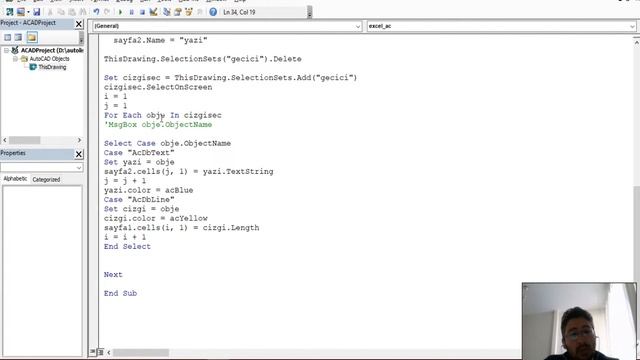Click the line 'Select Case obje.ObjectName'
The image size is (640, 360).
167,143
